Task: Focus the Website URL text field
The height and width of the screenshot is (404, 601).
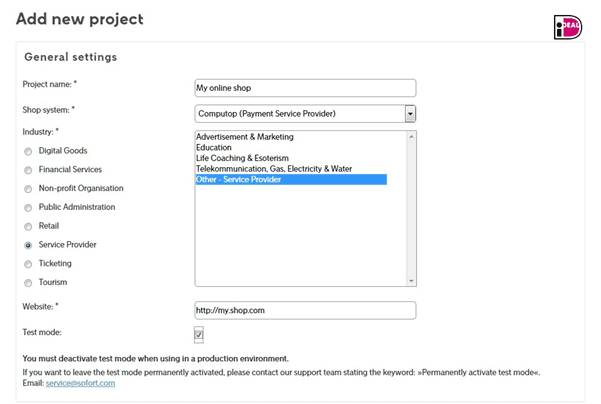Action: pos(305,310)
